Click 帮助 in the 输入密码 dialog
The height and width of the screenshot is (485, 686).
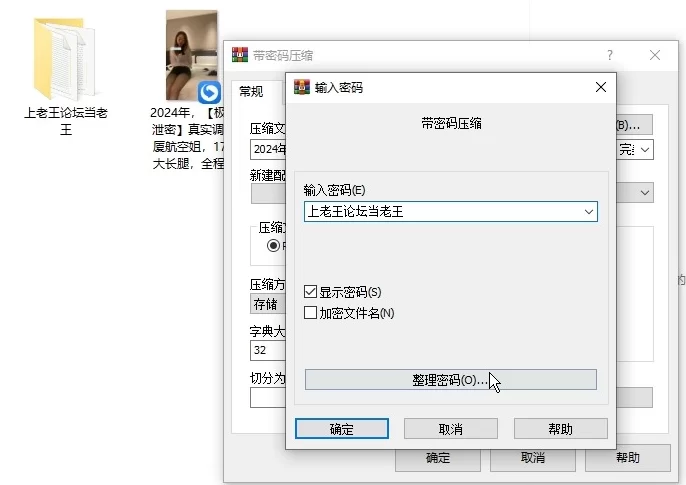pyautogui.click(x=560, y=428)
